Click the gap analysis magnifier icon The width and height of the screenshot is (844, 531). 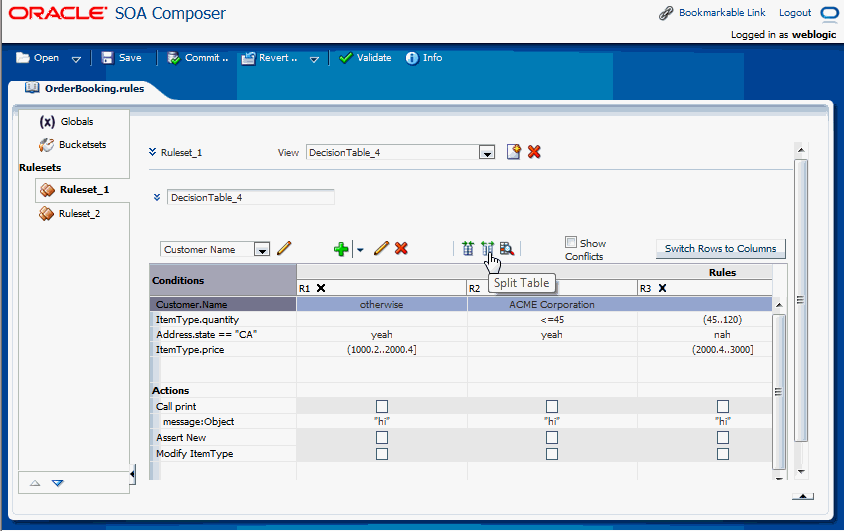[506, 248]
